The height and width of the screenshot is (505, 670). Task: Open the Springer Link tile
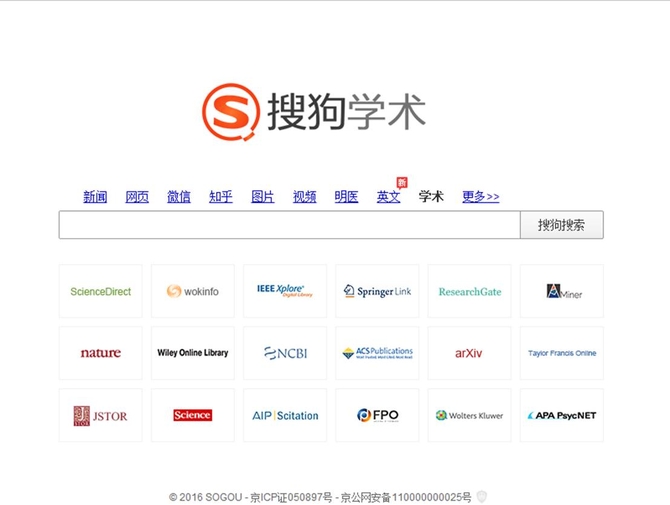point(377,291)
